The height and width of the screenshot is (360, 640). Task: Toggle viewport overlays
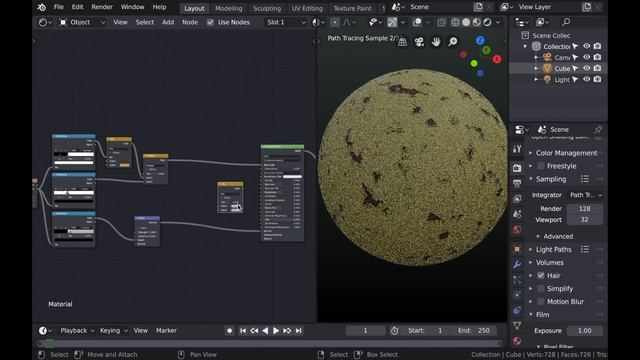[417, 22]
